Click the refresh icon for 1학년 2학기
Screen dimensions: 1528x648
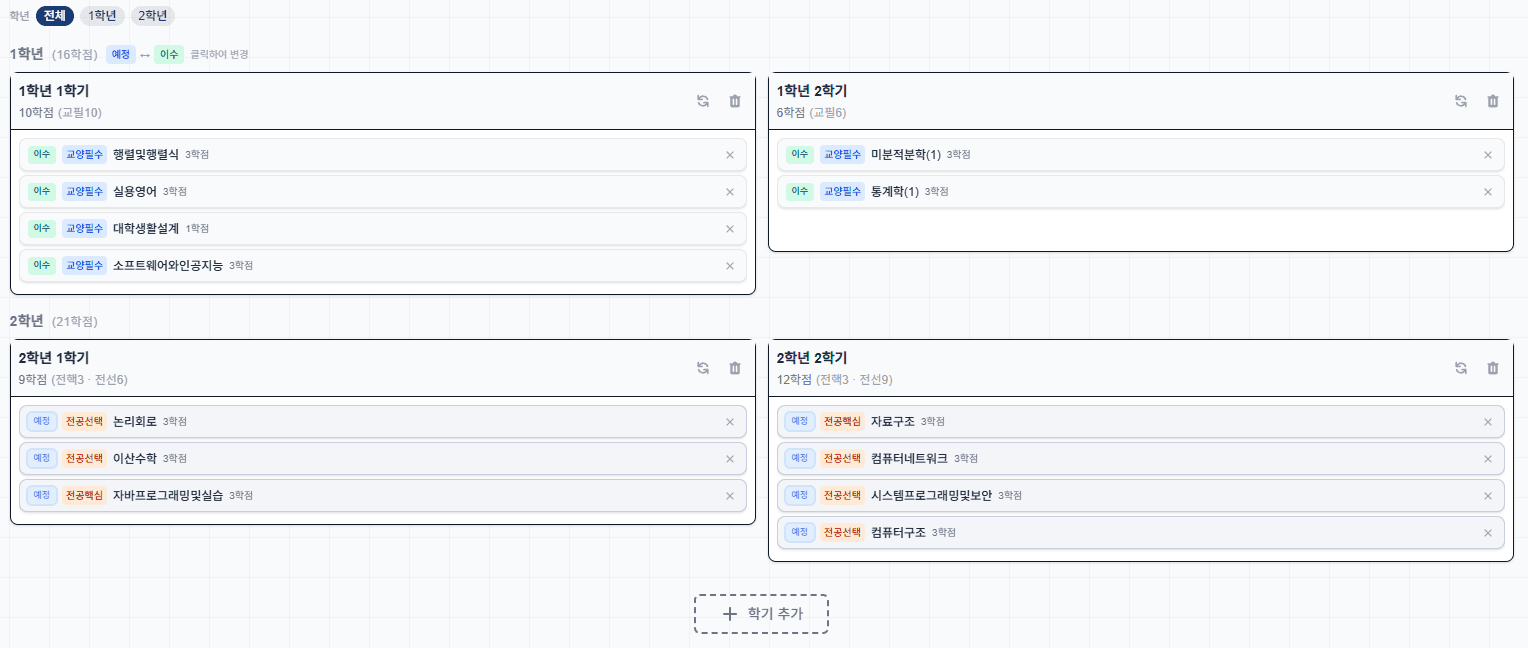tap(1461, 101)
